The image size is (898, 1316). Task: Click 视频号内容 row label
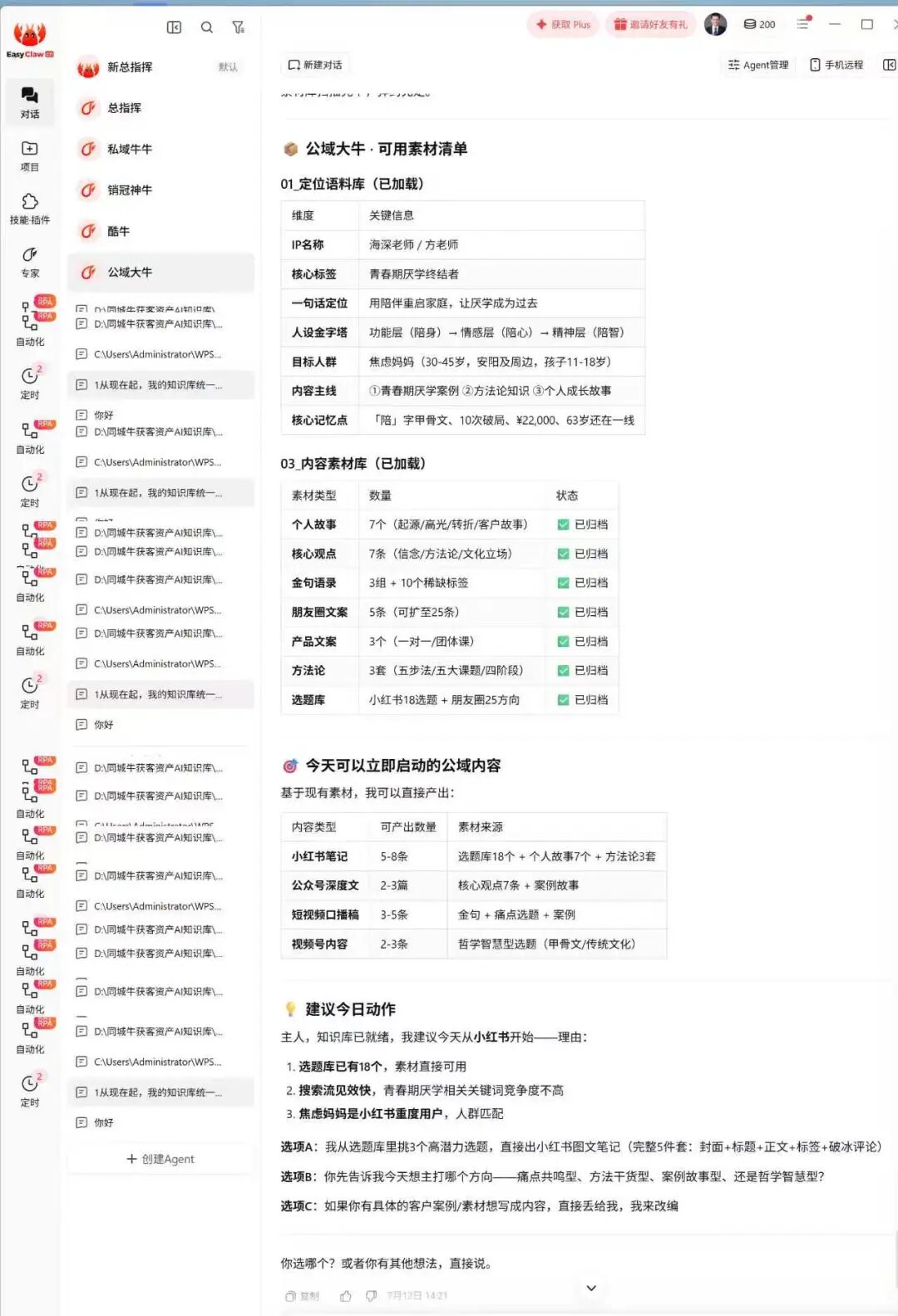click(x=319, y=944)
